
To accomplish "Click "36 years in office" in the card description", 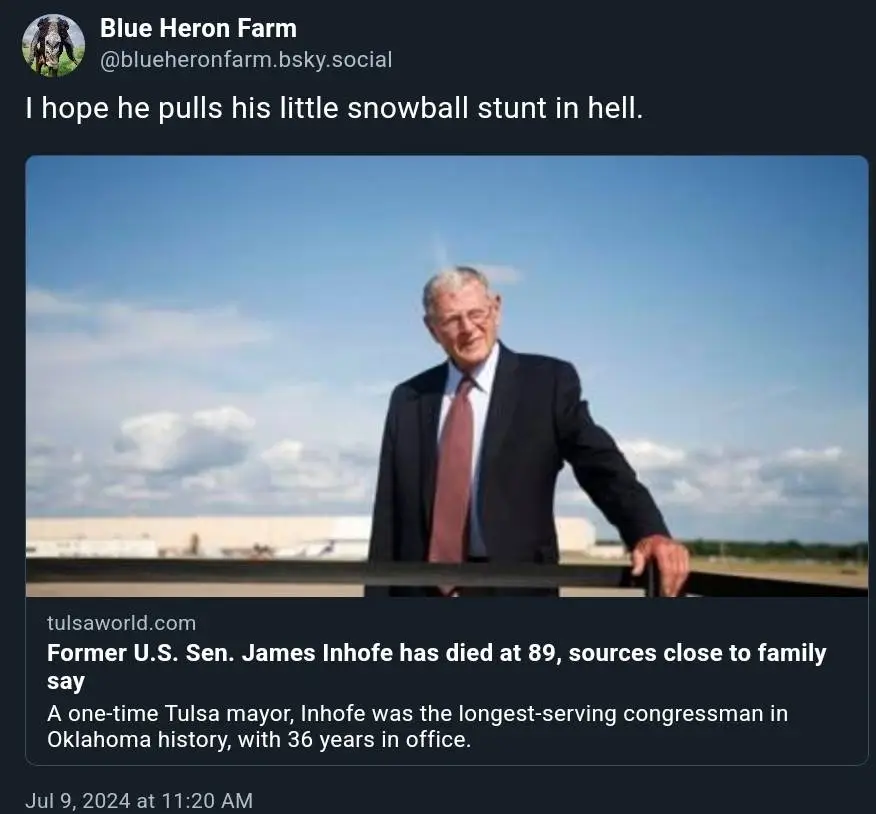I will pyautogui.click(x=378, y=739).
